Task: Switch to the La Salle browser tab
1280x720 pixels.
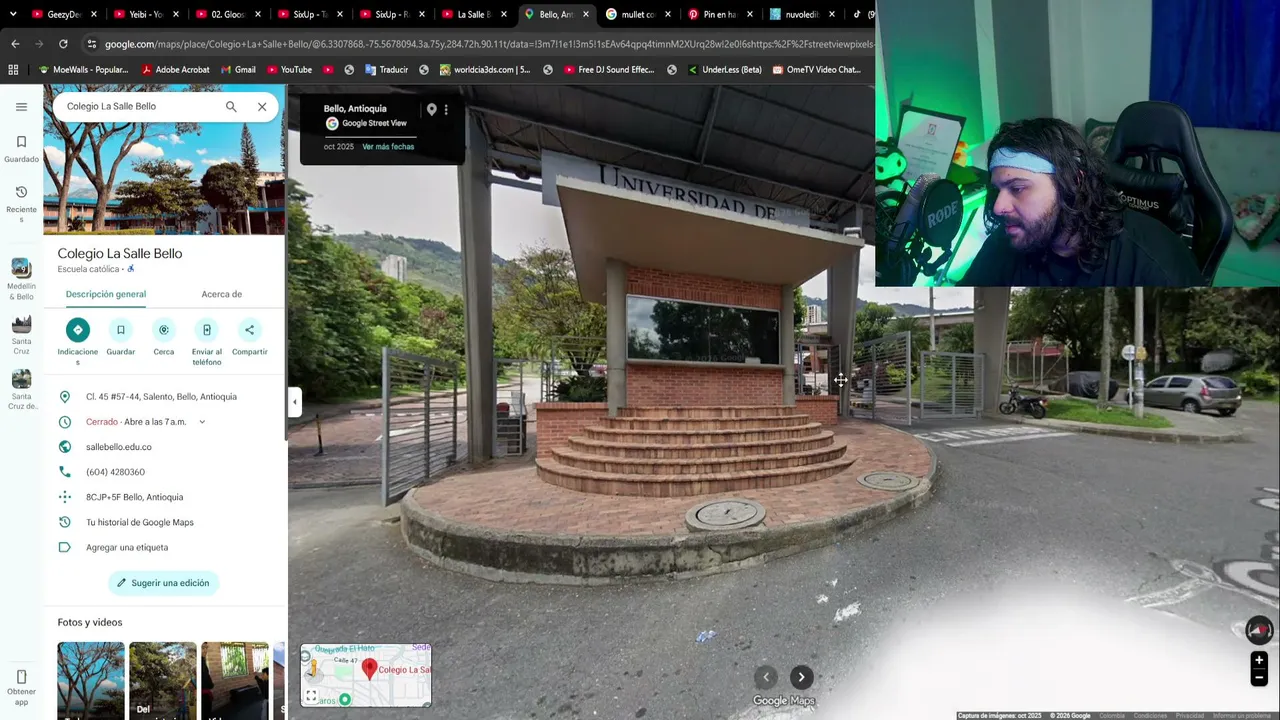Action: 474,14
